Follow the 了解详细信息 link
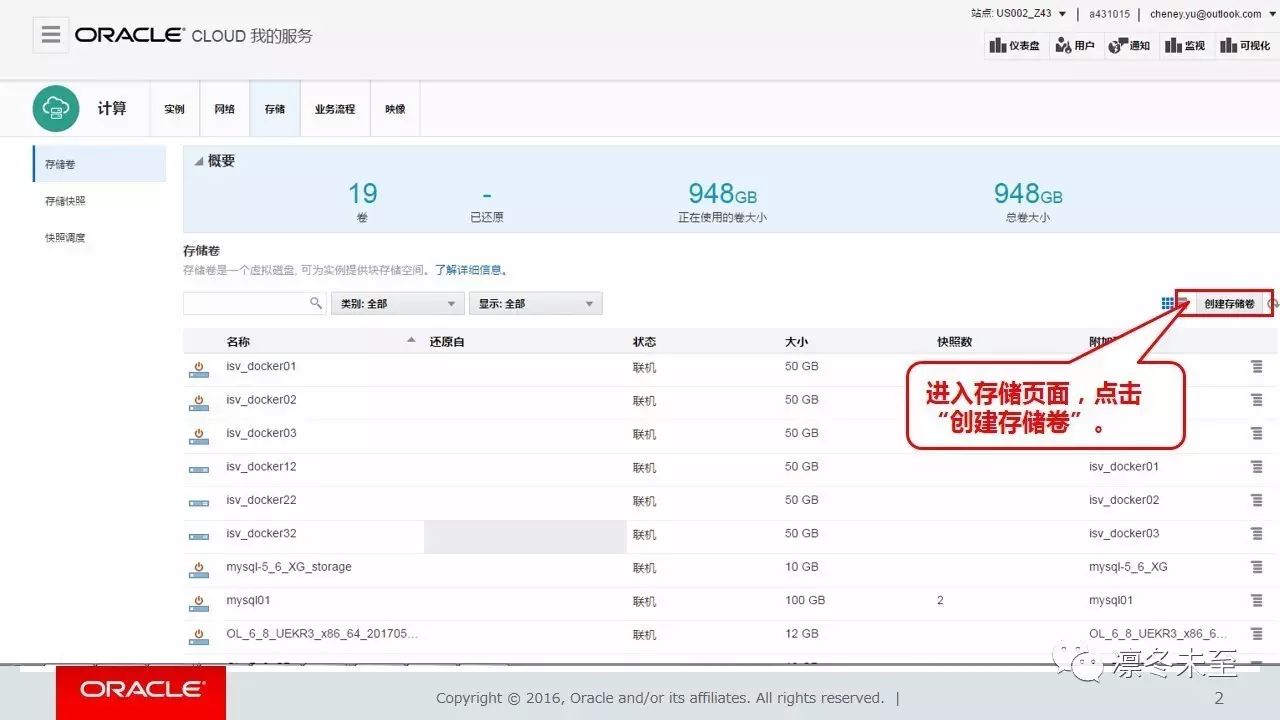Screen dimensions: 1280x720 pyautogui.click(x=471, y=270)
